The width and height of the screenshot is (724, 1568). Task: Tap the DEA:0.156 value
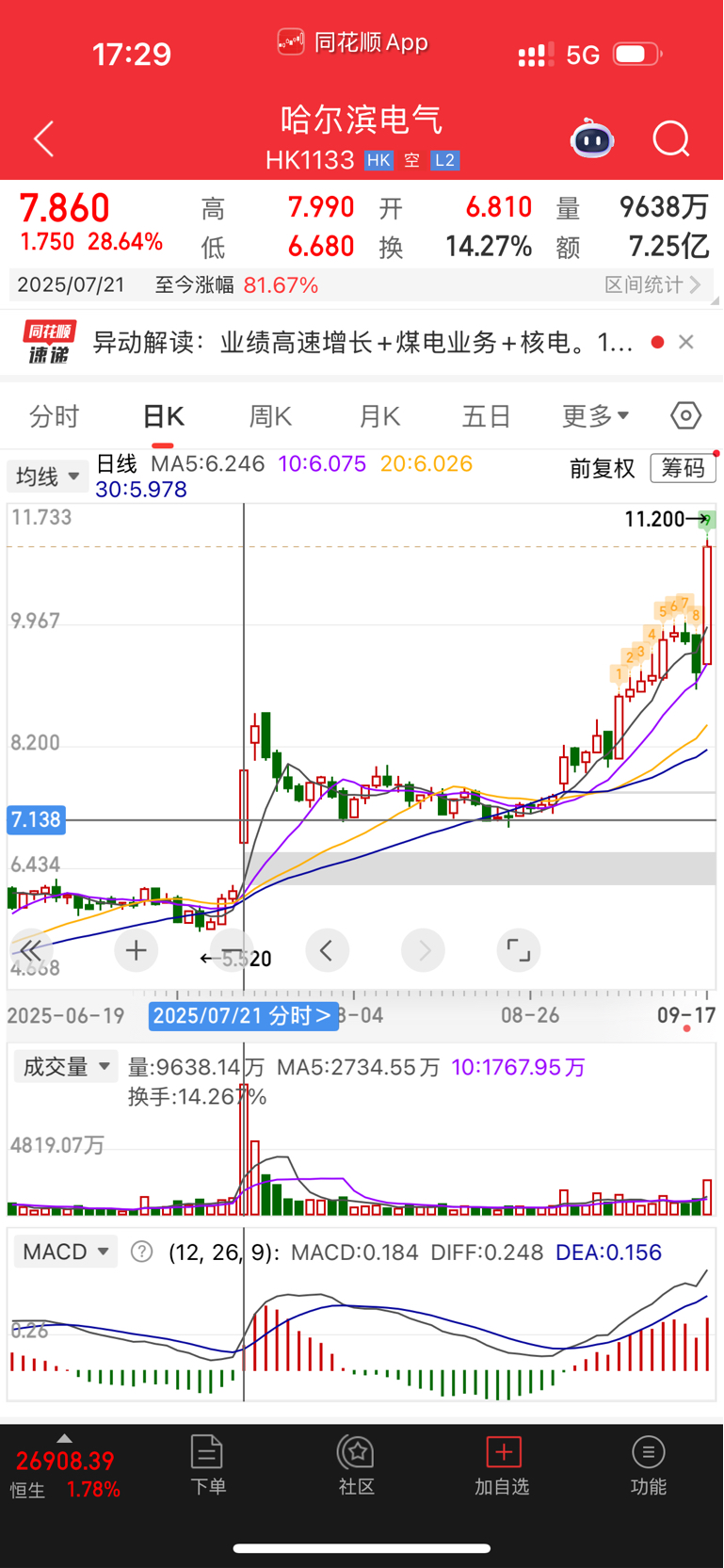coord(608,1252)
